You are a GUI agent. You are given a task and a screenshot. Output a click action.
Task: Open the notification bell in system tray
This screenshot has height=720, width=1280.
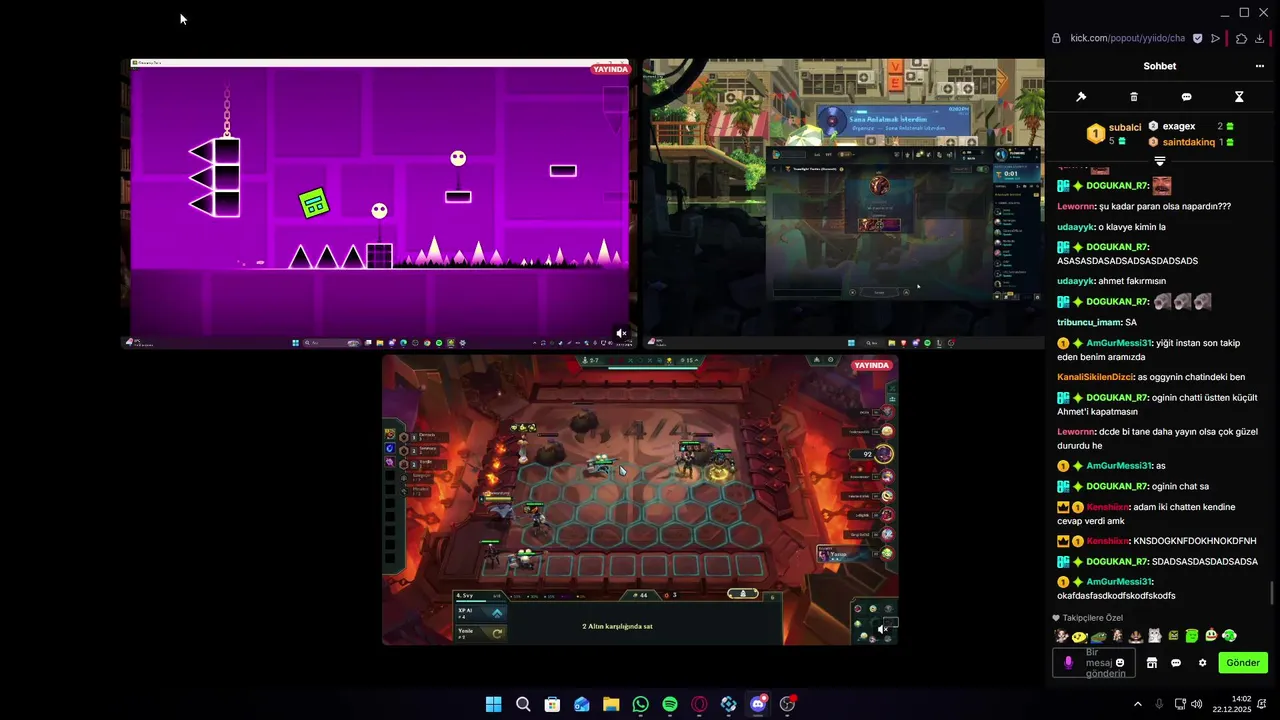(1262, 704)
